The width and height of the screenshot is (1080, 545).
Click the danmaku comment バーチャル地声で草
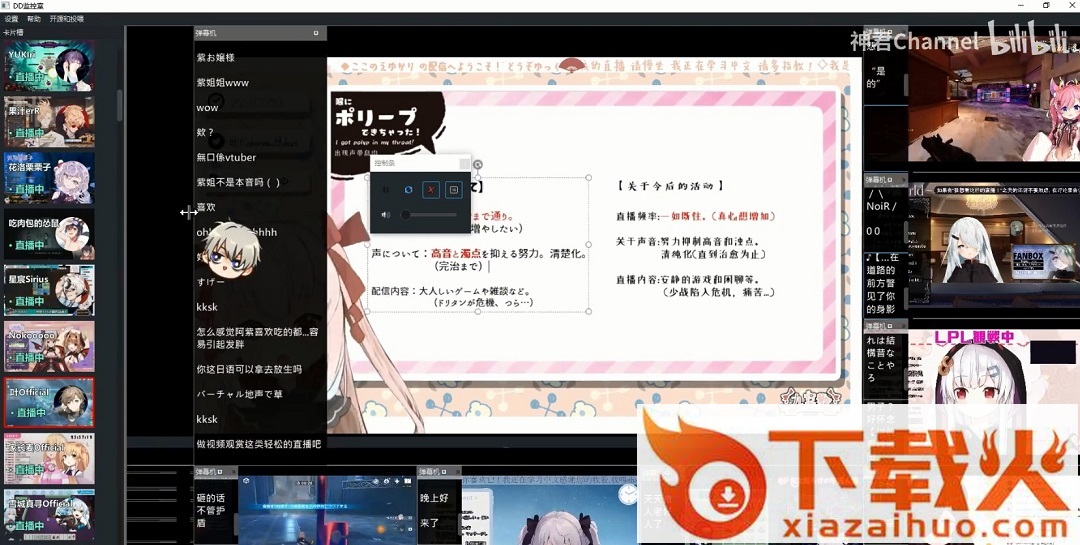tap(240, 394)
